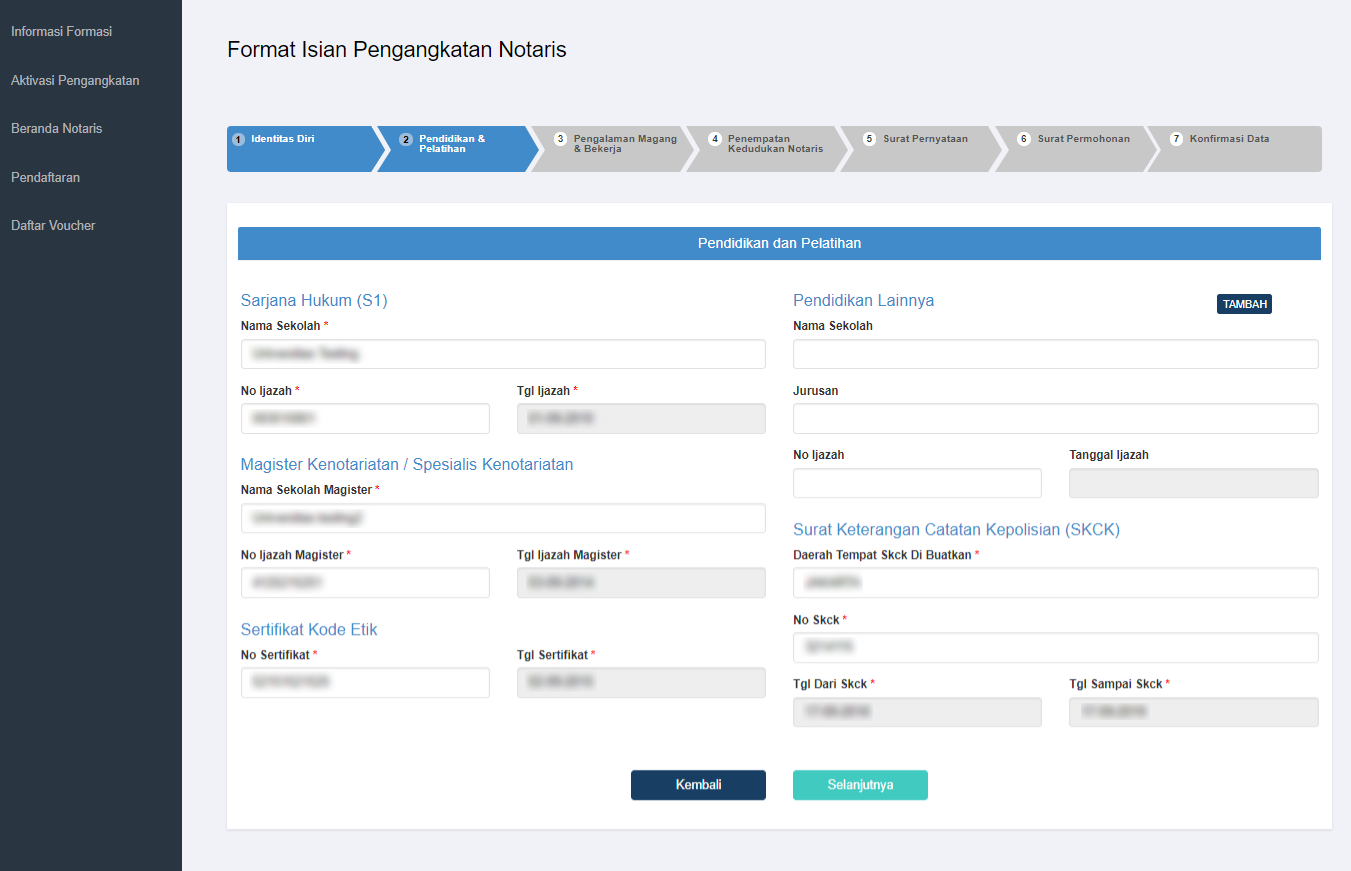This screenshot has width=1351, height=871.
Task: Open step 5 Surat Pernyataan
Action: pos(920,148)
